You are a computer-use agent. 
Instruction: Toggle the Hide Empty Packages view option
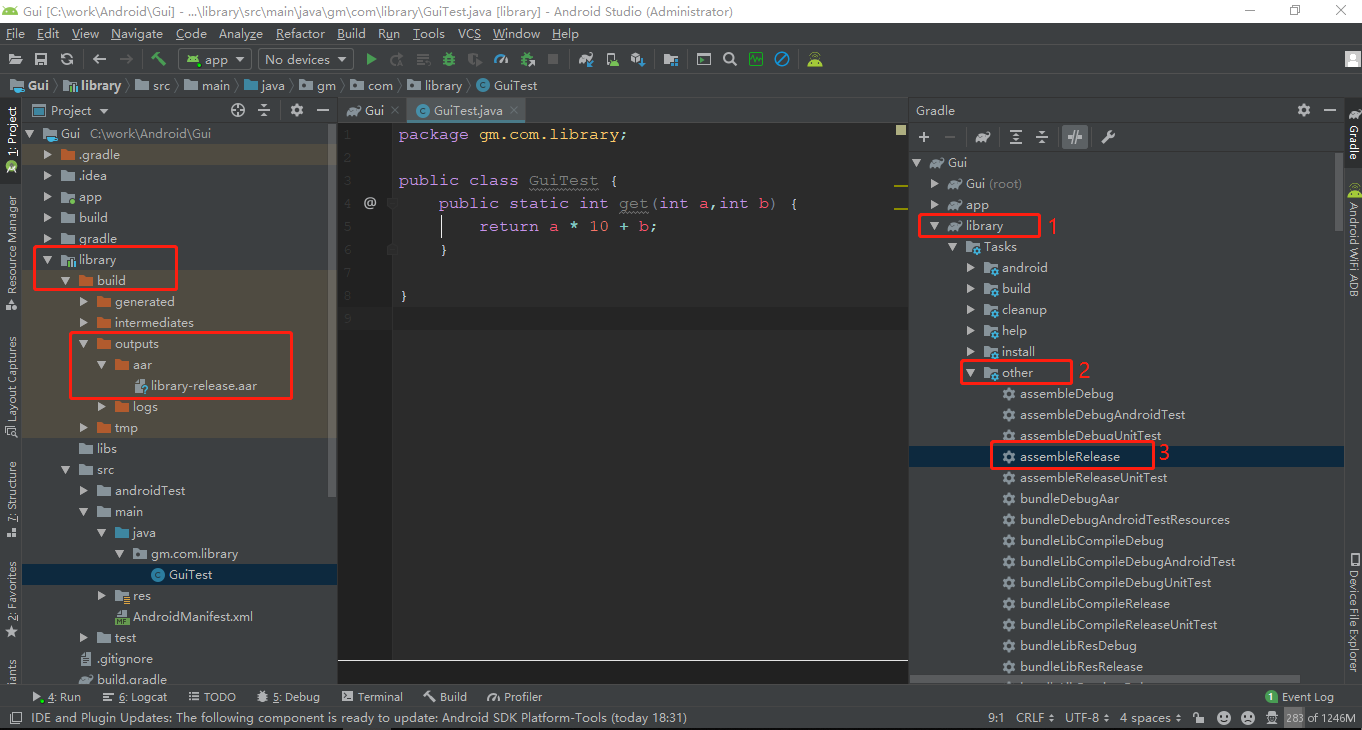[296, 110]
